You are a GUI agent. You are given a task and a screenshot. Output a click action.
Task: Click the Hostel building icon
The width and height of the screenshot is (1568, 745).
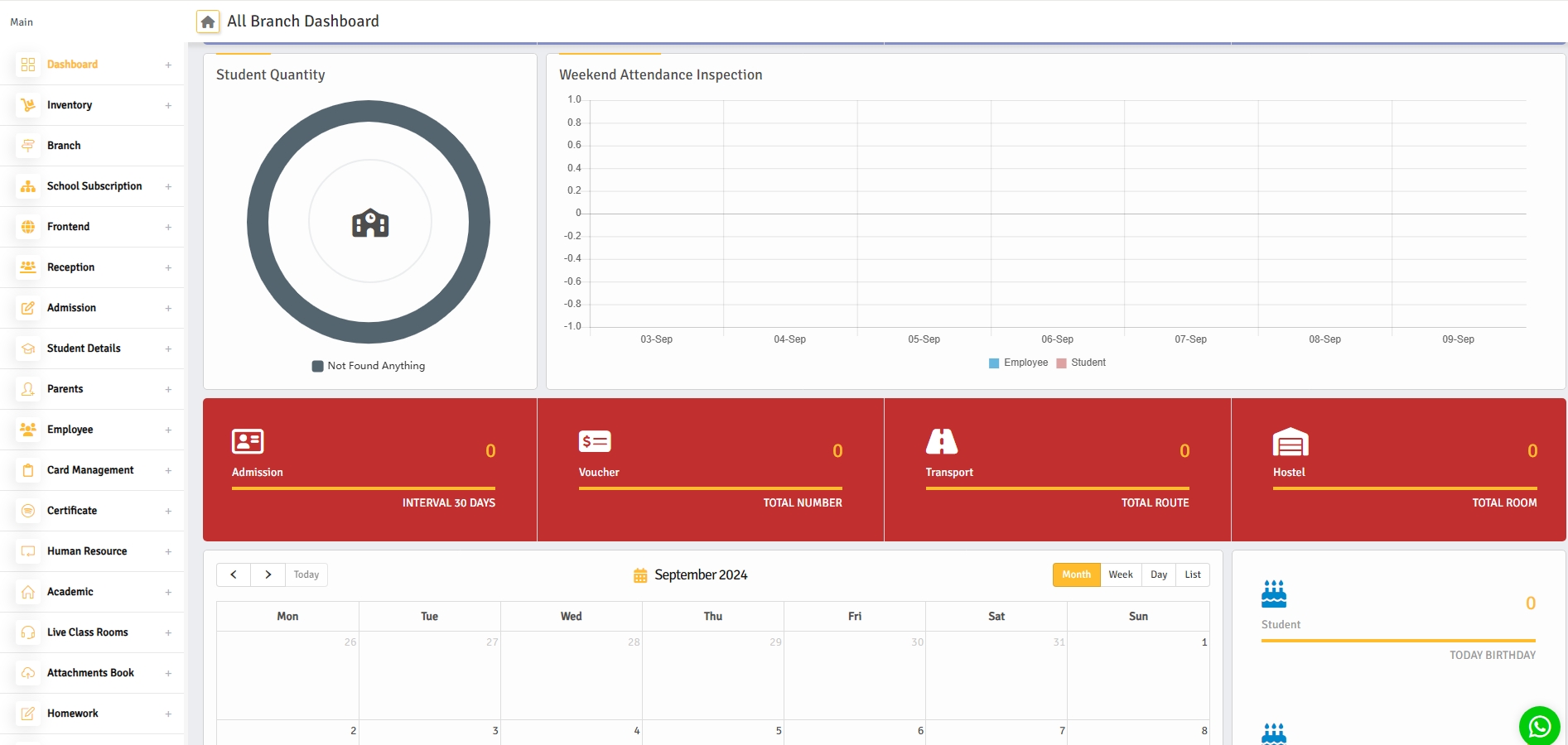1291,441
